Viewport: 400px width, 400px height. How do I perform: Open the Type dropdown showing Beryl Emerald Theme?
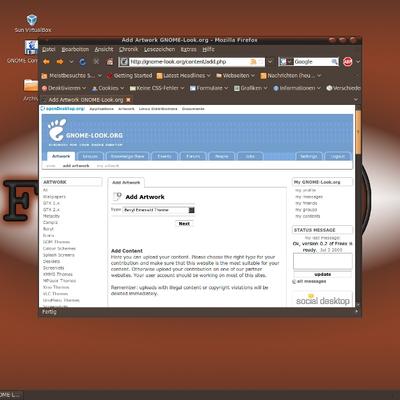click(x=159, y=210)
